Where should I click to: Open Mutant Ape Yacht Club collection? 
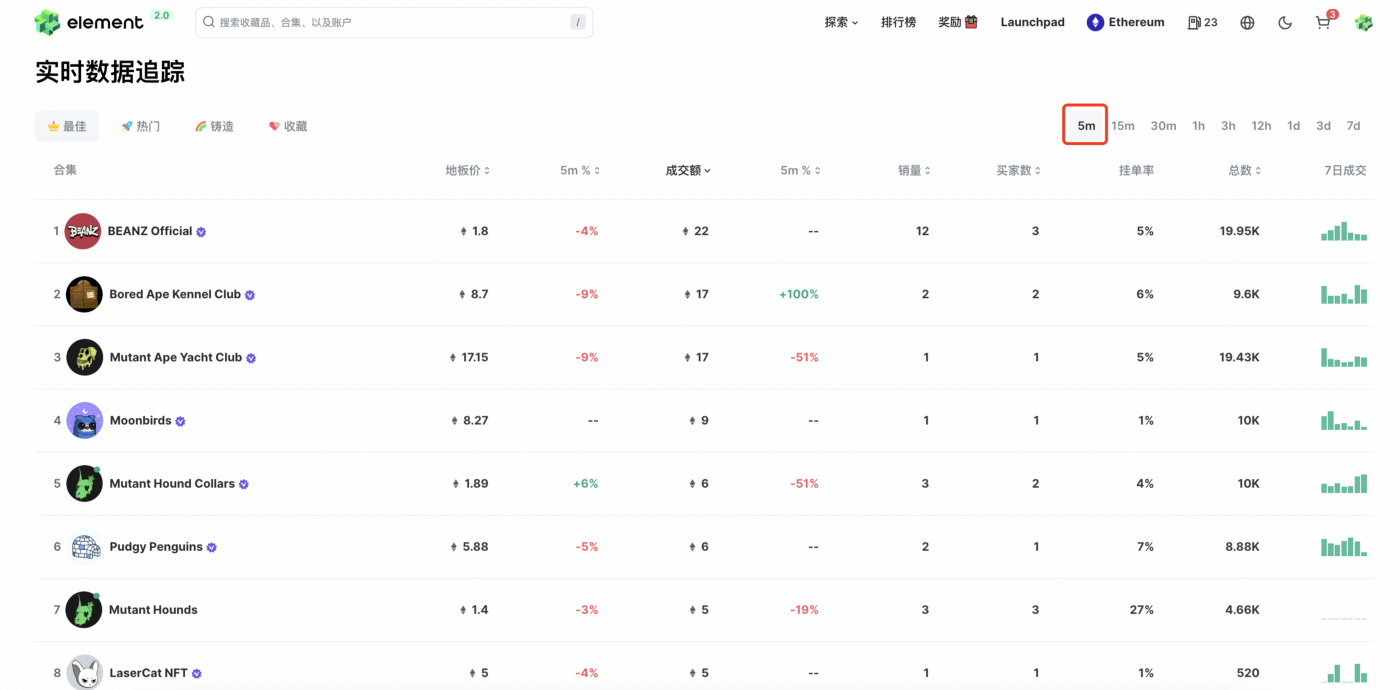(x=176, y=357)
